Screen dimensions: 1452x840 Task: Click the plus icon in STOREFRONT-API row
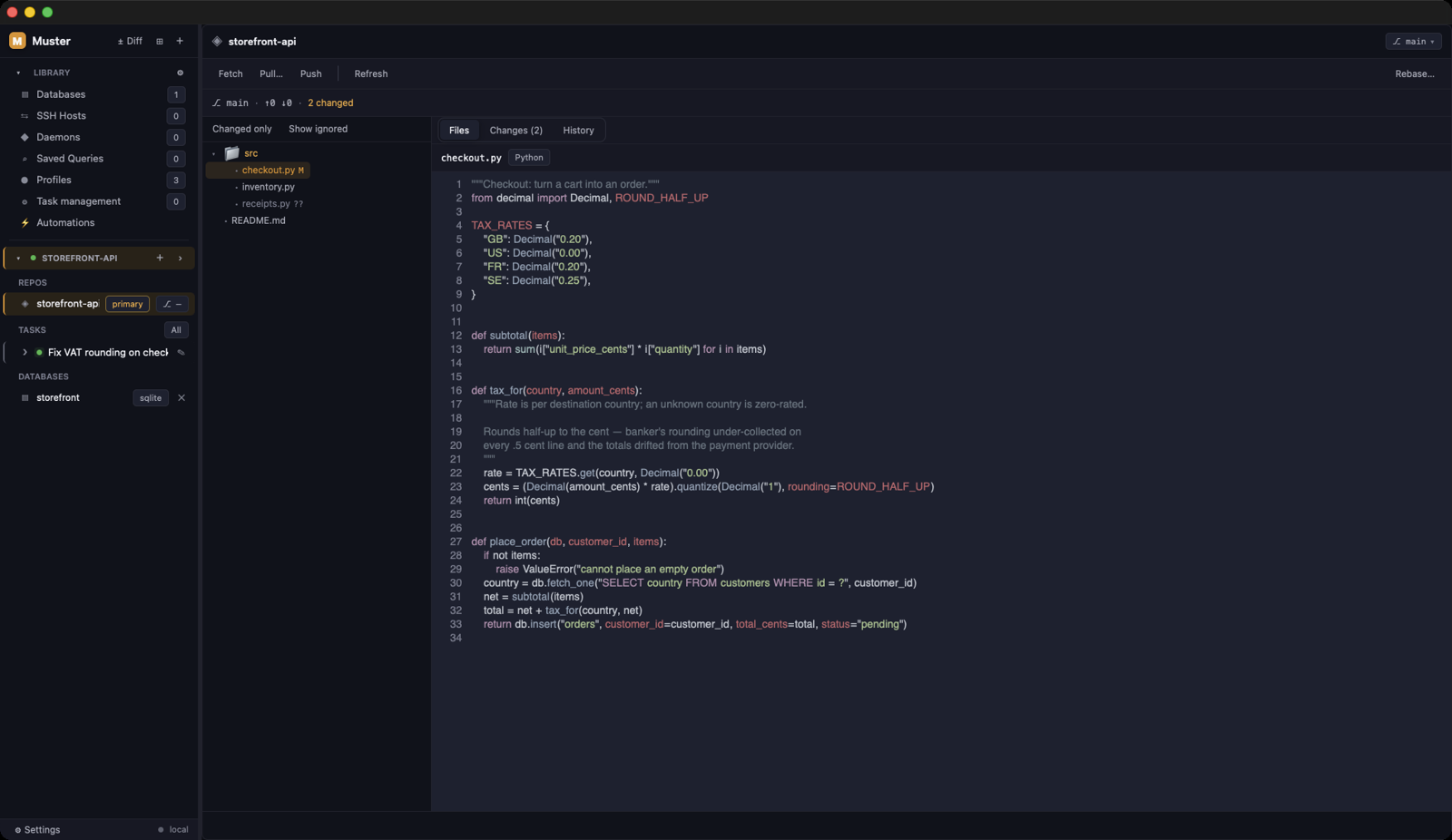(x=160, y=258)
